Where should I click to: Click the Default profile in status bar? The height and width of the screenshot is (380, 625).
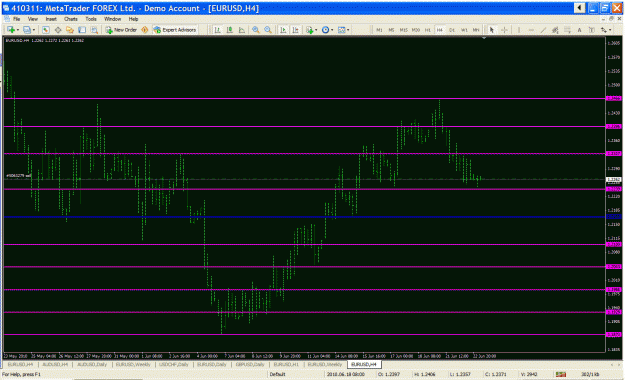(x=278, y=374)
